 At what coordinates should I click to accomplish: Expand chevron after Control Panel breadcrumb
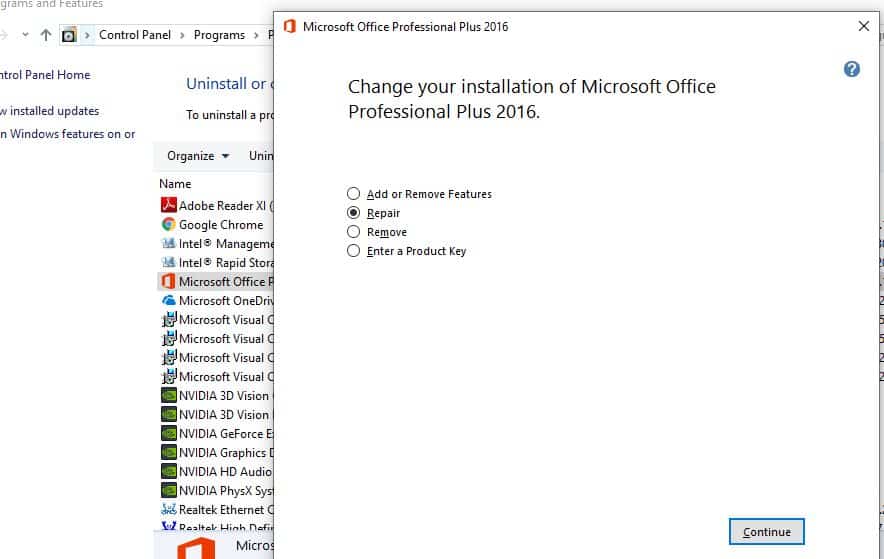tap(182, 35)
